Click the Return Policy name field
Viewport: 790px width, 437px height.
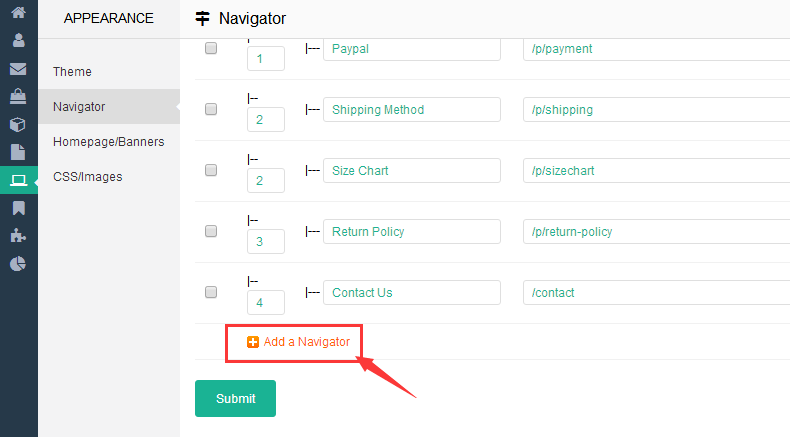[x=411, y=232]
